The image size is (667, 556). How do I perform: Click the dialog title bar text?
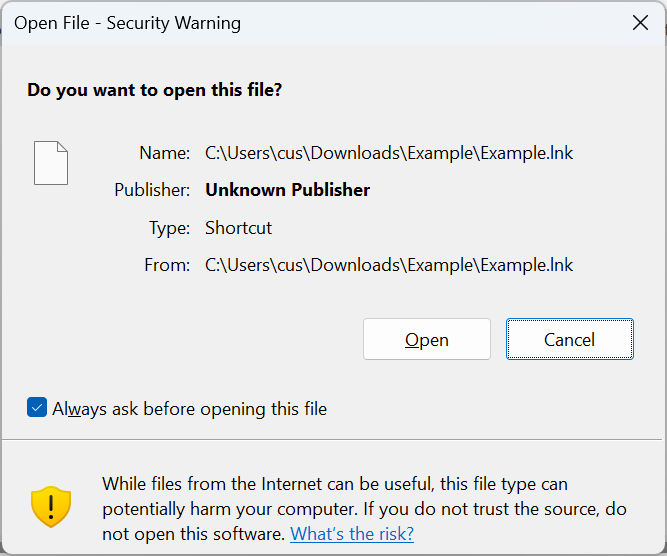coord(127,23)
